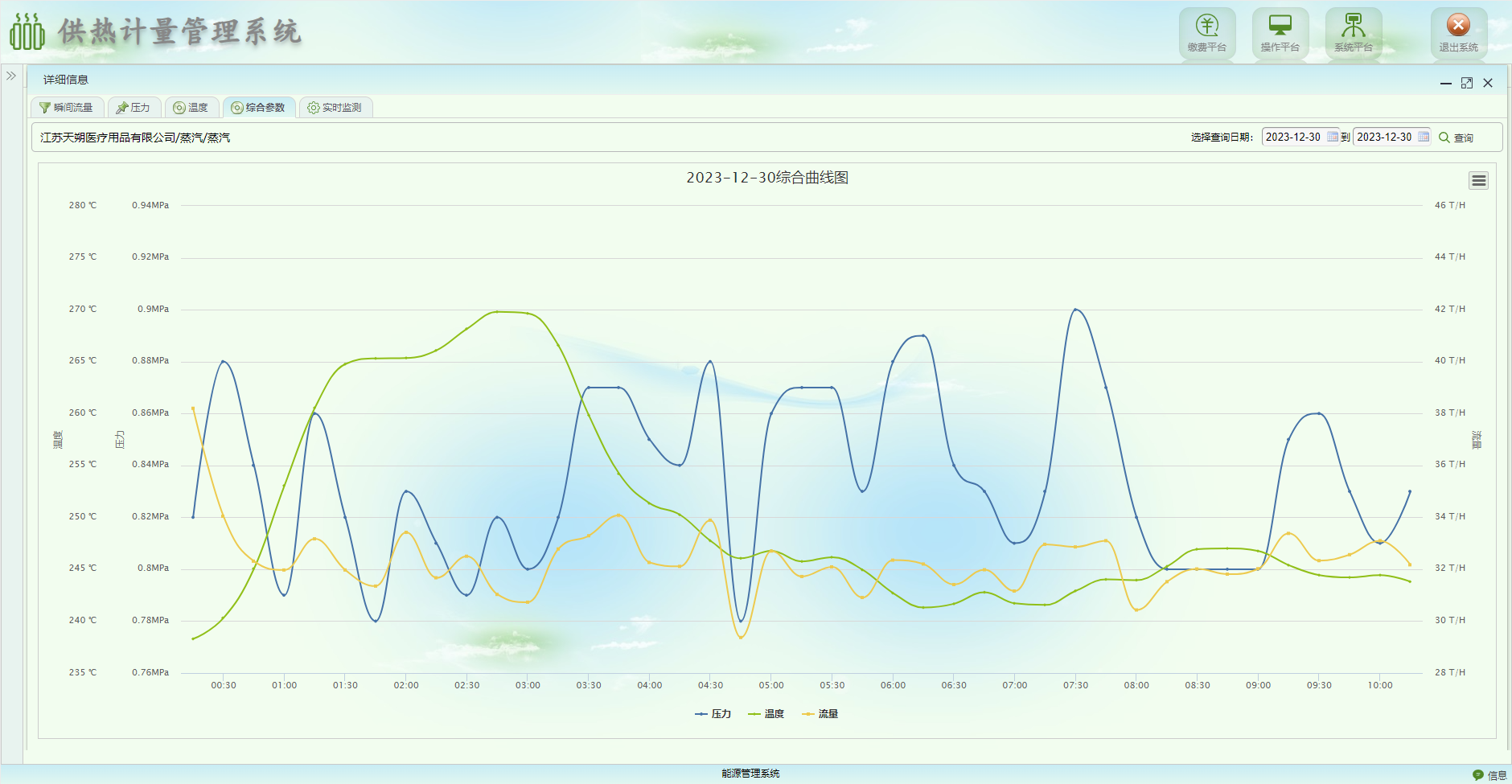Click the start date input field
Screen dimensions: 1512x784
pos(1293,137)
